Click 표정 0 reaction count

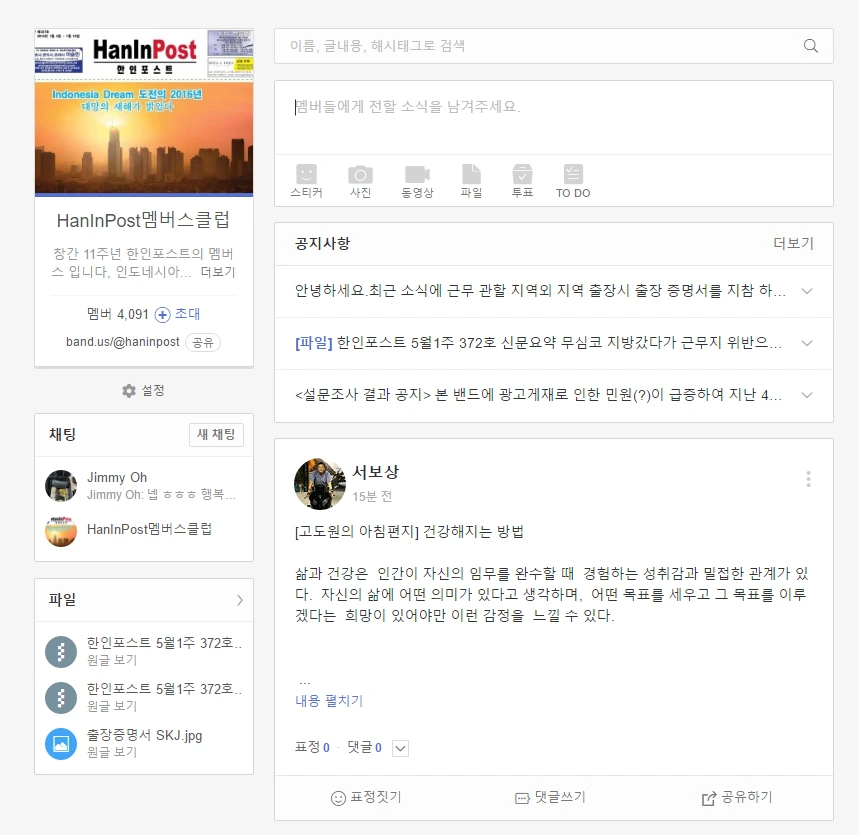coord(312,747)
